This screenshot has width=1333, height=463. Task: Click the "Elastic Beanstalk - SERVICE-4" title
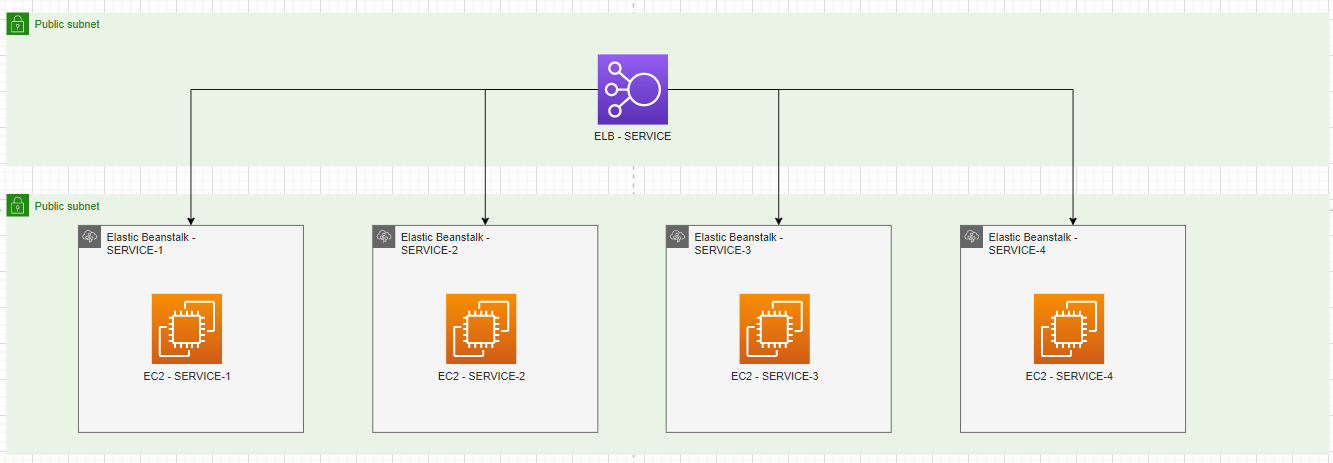pos(1033,243)
